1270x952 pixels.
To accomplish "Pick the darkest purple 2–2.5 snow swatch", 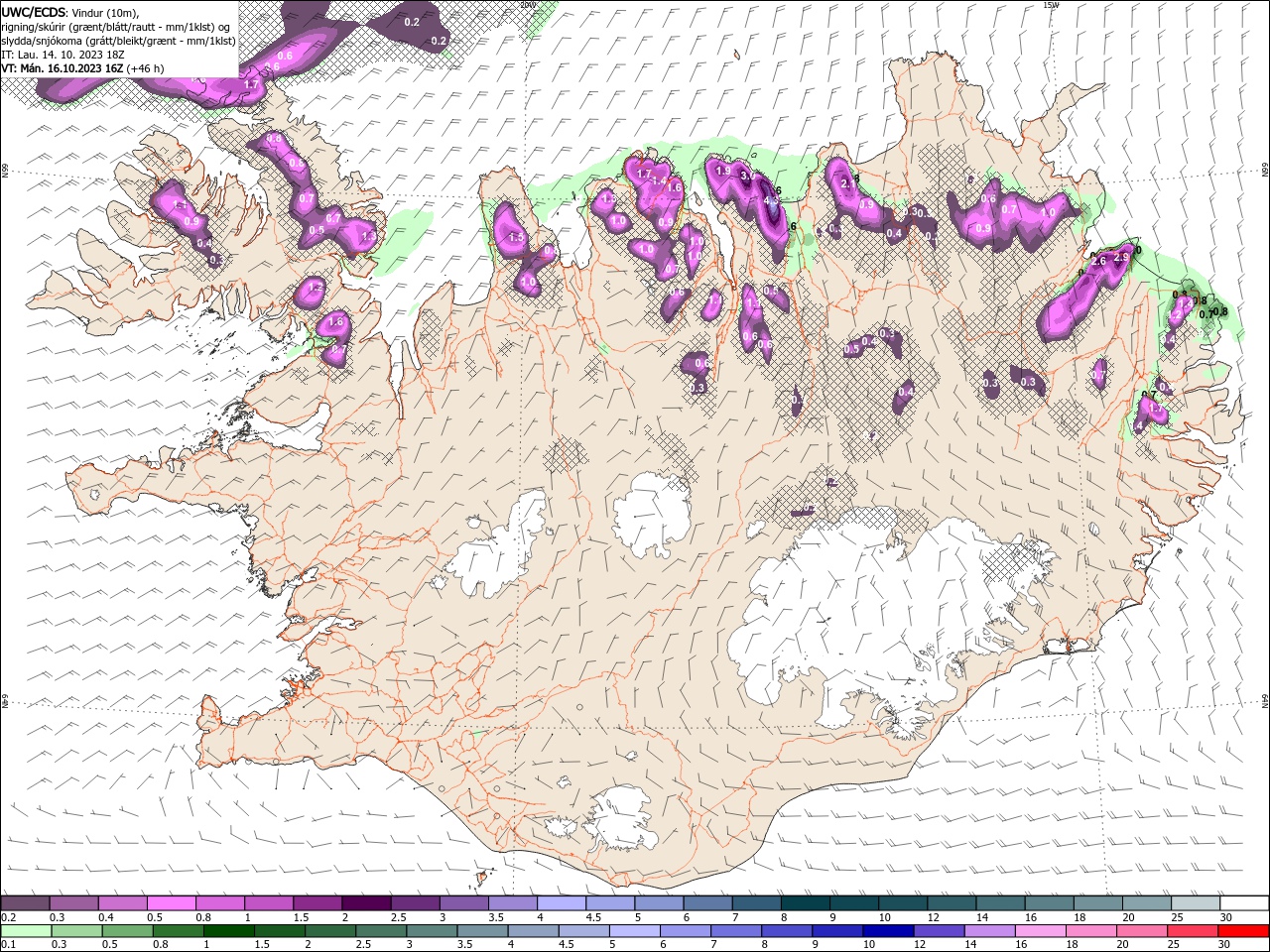I will pyautogui.click(x=365, y=903).
